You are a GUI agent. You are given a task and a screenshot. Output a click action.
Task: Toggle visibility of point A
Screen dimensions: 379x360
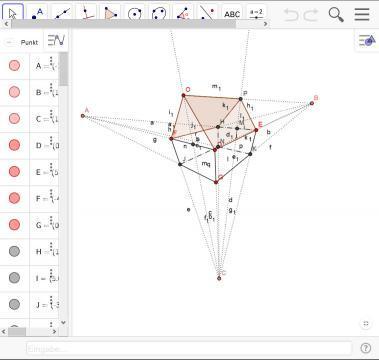click(x=14, y=65)
